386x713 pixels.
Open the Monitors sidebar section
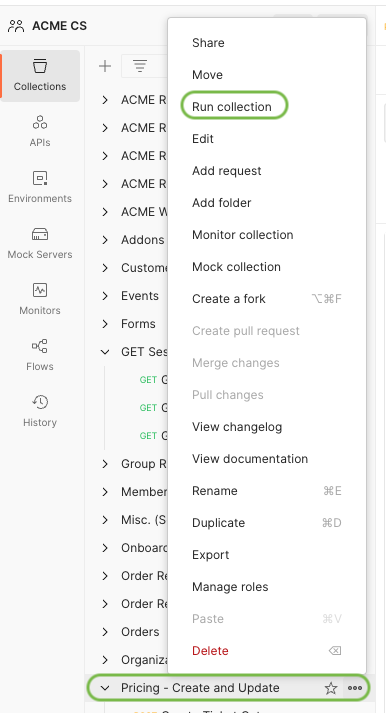pos(40,299)
